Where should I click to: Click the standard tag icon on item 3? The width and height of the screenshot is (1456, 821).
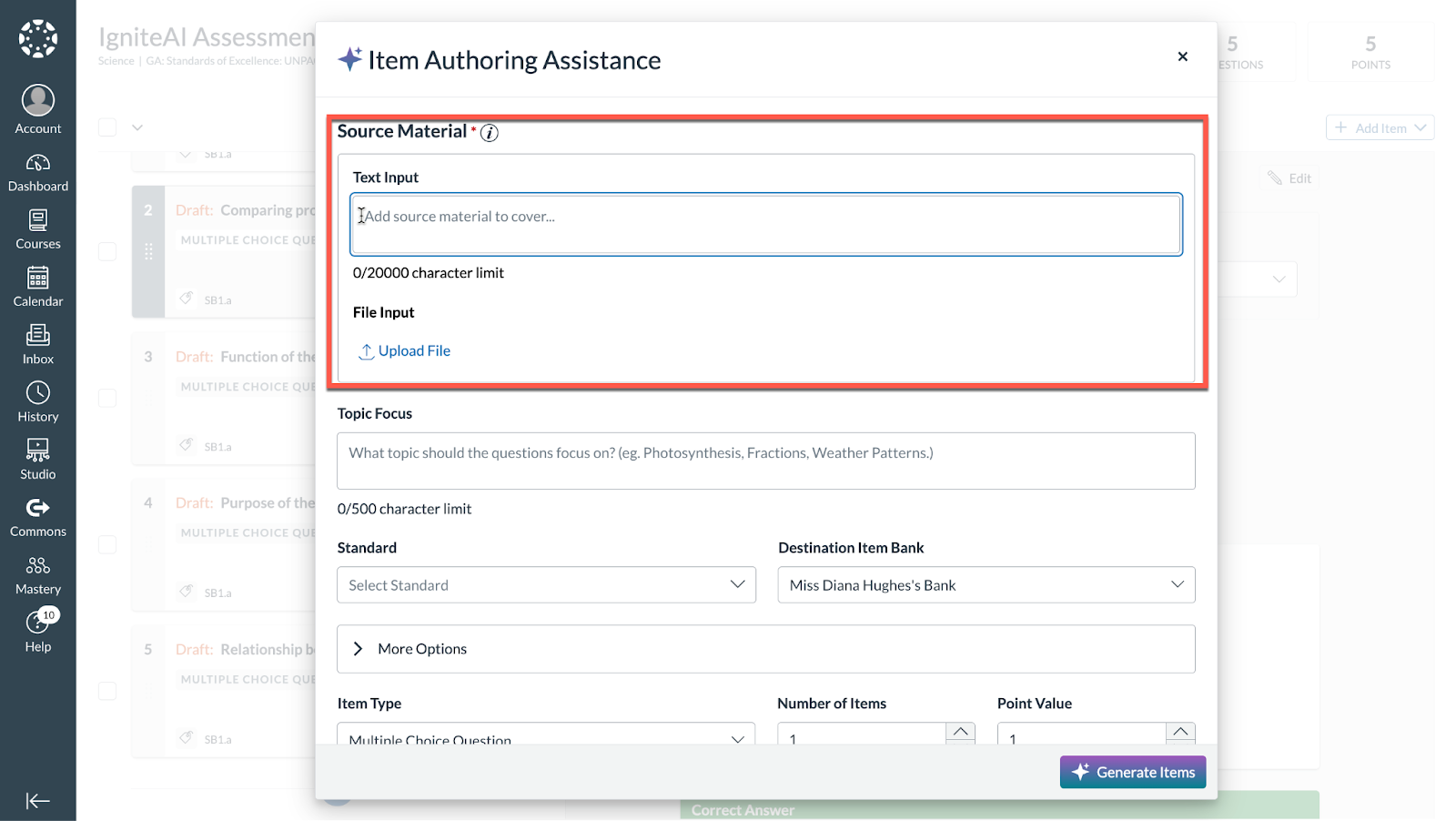(187, 445)
